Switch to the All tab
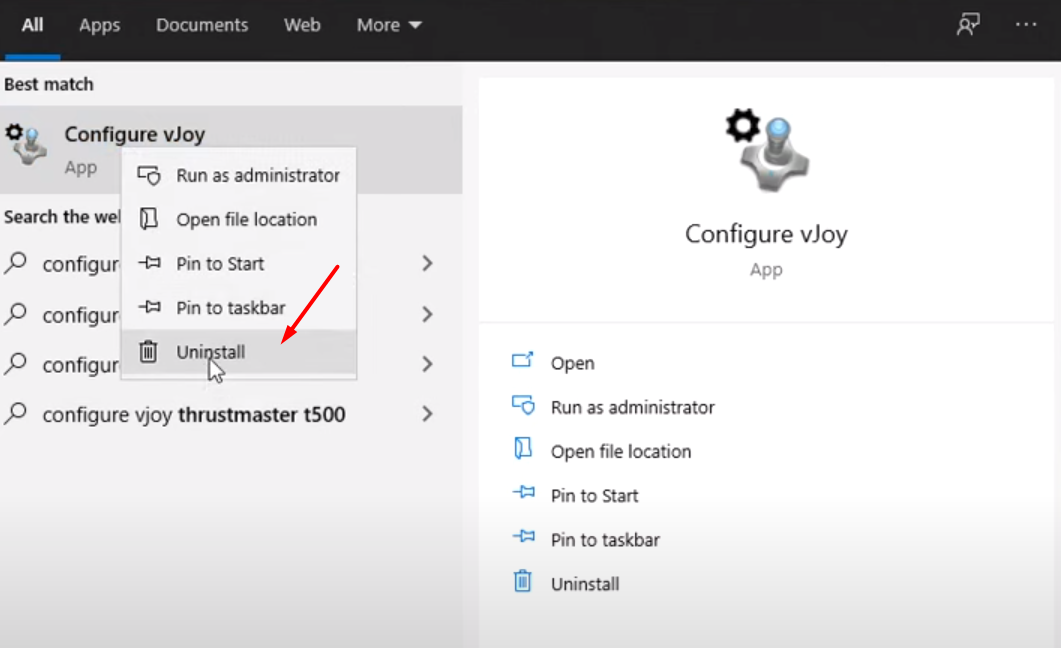Image resolution: width=1061 pixels, height=648 pixels. [32, 25]
